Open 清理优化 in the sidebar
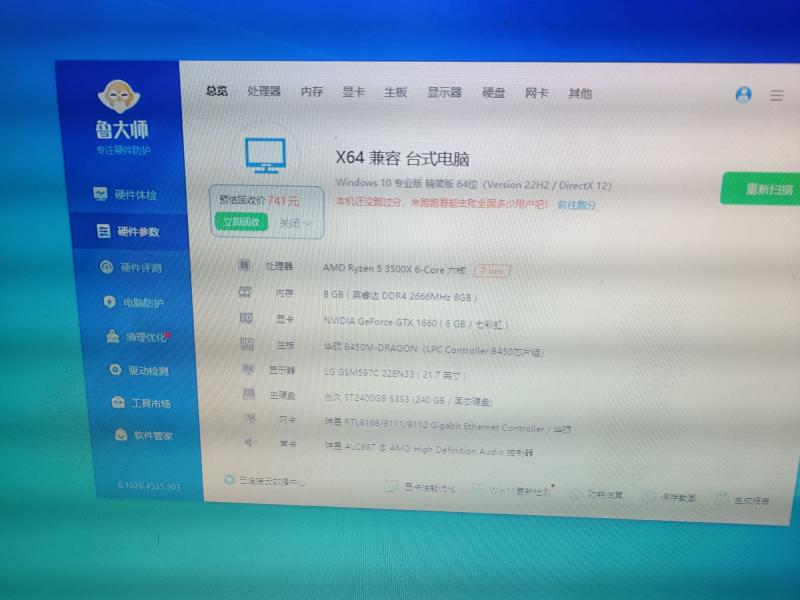This screenshot has height=600, width=800. [x=136, y=337]
